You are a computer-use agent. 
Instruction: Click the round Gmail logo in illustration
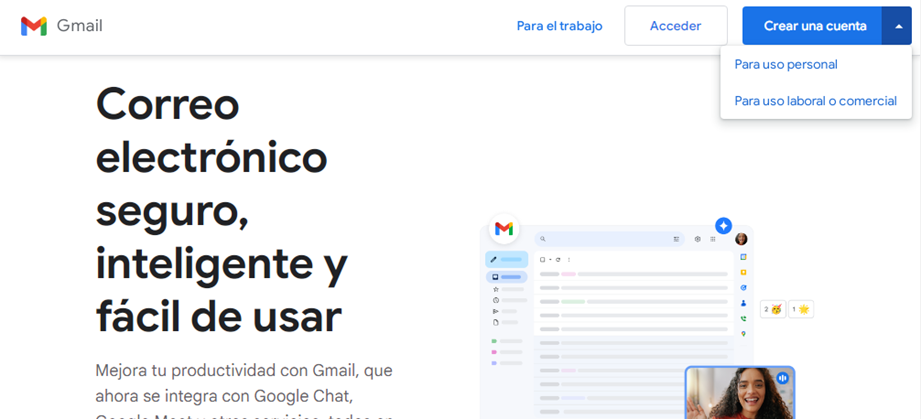504,229
